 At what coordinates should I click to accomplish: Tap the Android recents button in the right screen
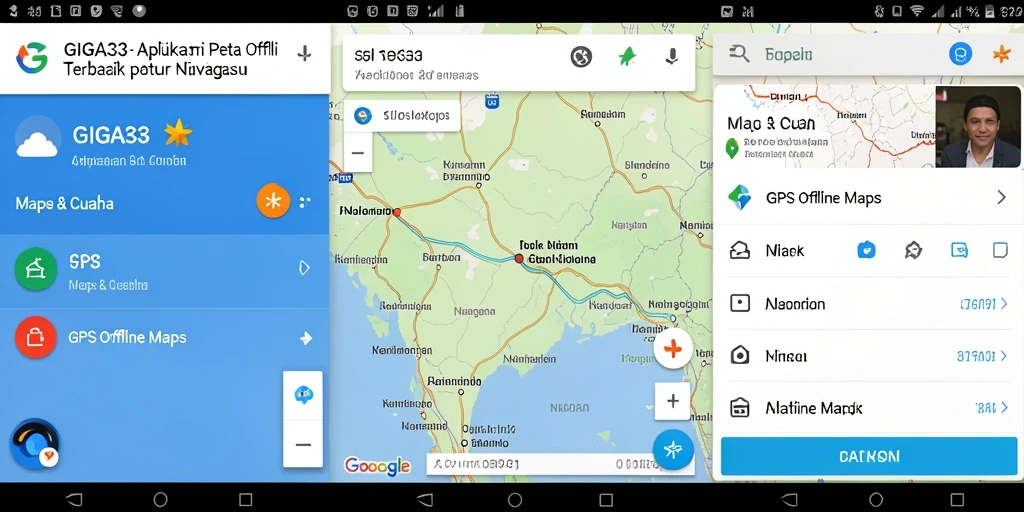coord(957,500)
